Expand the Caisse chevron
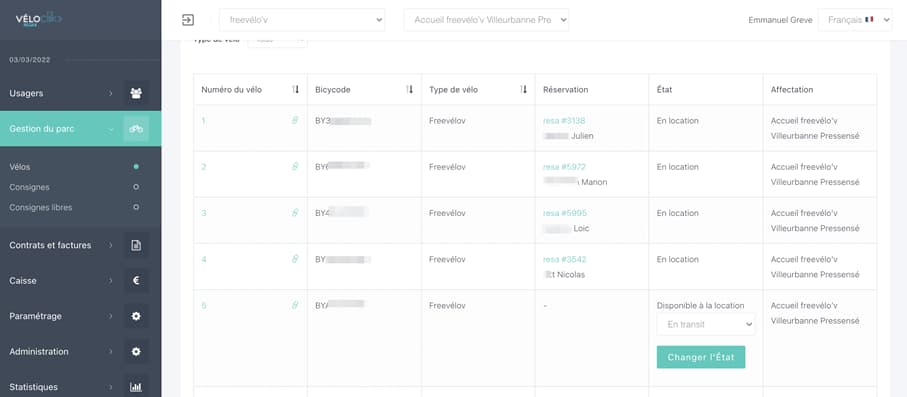The width and height of the screenshot is (907, 397). click(110, 281)
